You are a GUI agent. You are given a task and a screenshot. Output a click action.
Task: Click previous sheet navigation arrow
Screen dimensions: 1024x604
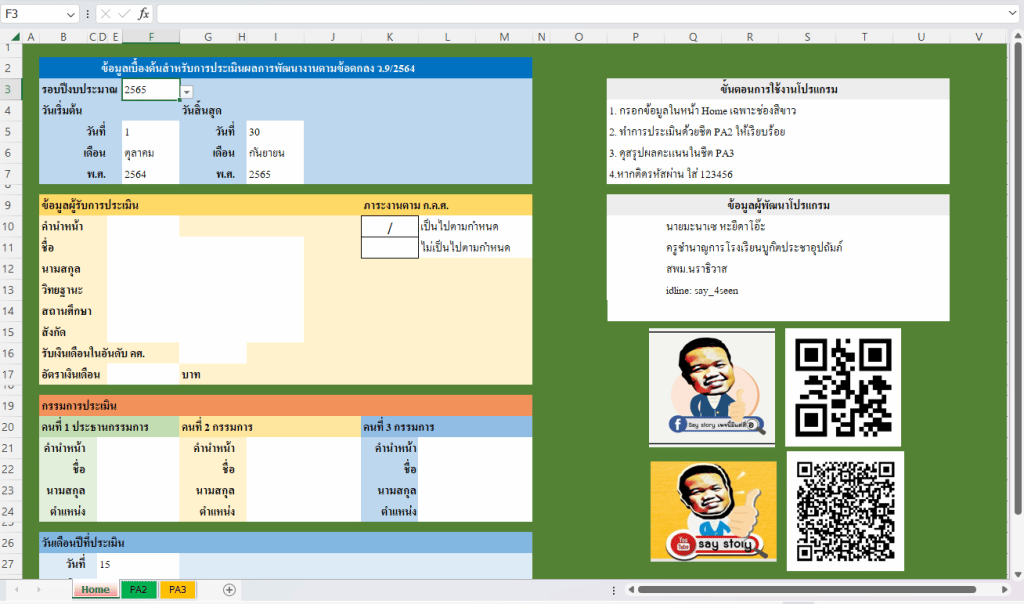(x=17, y=590)
